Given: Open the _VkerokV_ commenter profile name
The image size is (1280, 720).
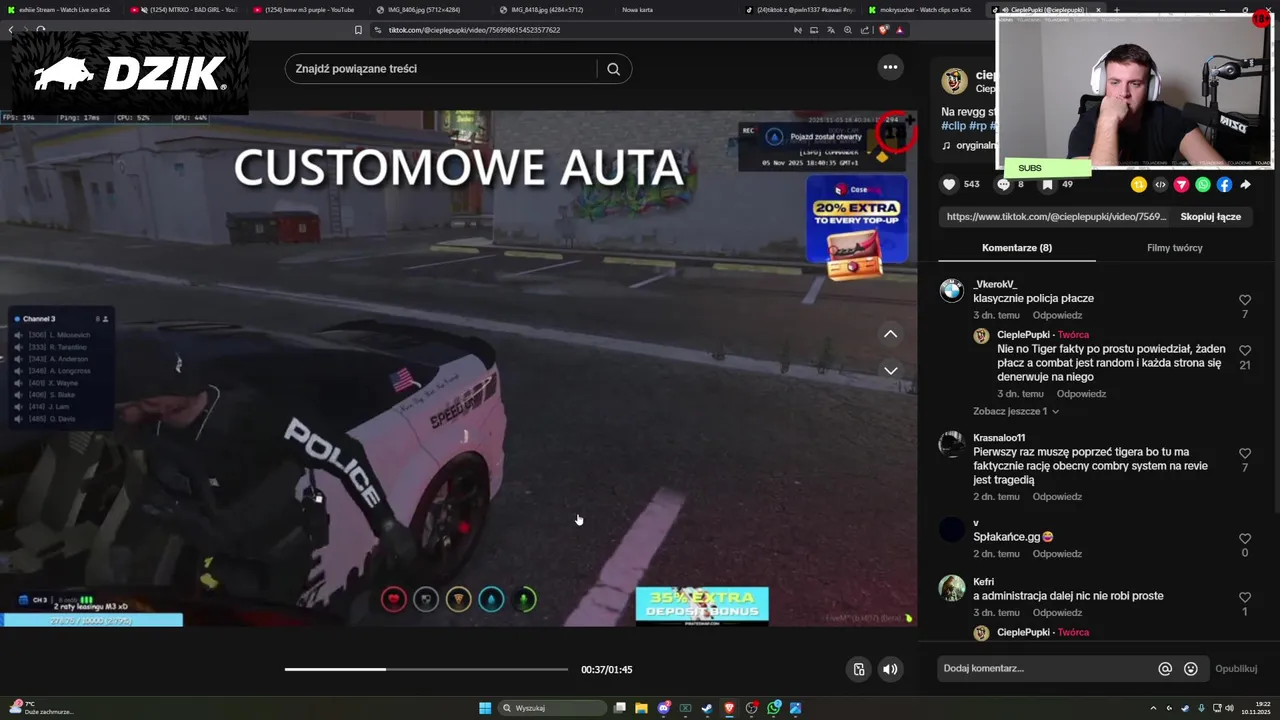Looking at the screenshot, I should tap(995, 285).
